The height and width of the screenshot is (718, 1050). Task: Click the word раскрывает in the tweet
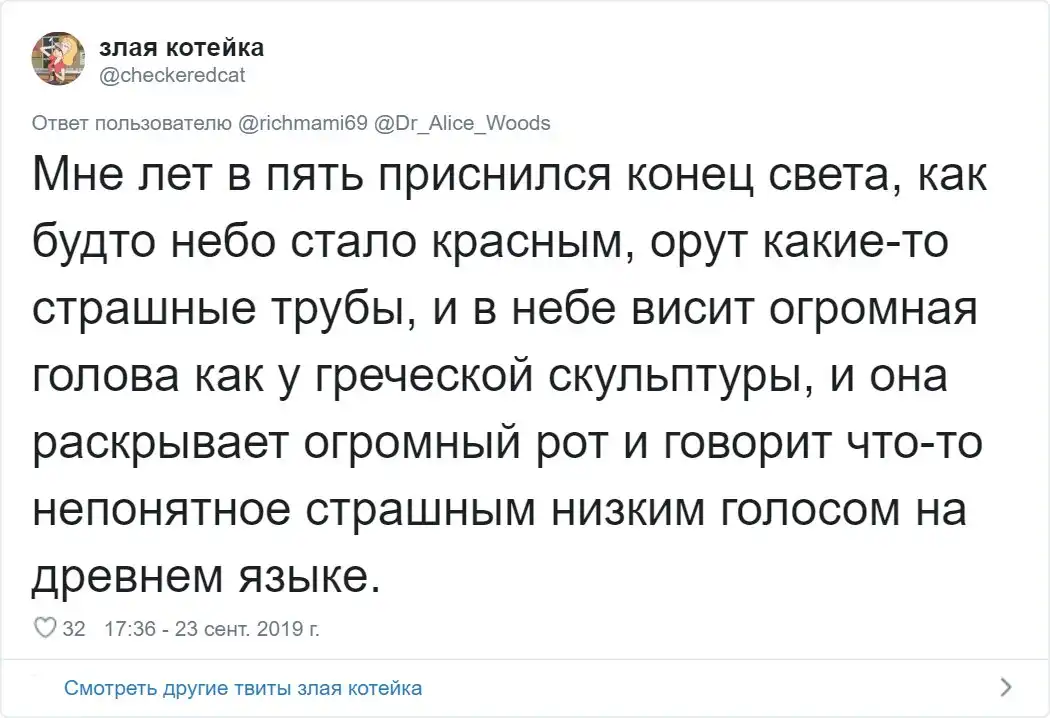pyautogui.click(x=169, y=445)
